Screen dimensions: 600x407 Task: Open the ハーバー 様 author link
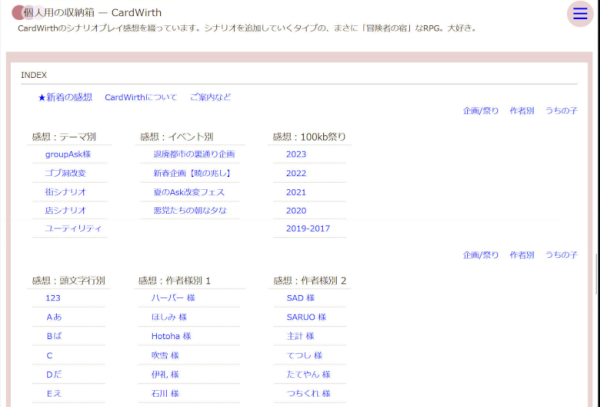coord(173,298)
